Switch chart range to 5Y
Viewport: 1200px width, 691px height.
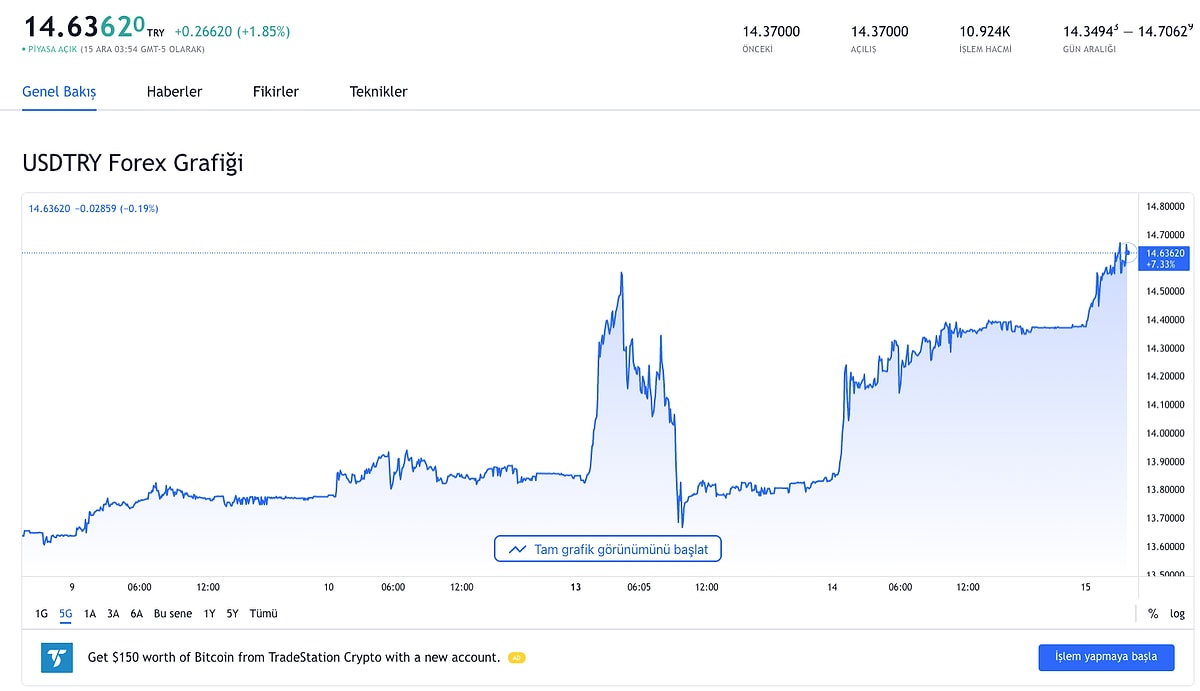[x=232, y=614]
